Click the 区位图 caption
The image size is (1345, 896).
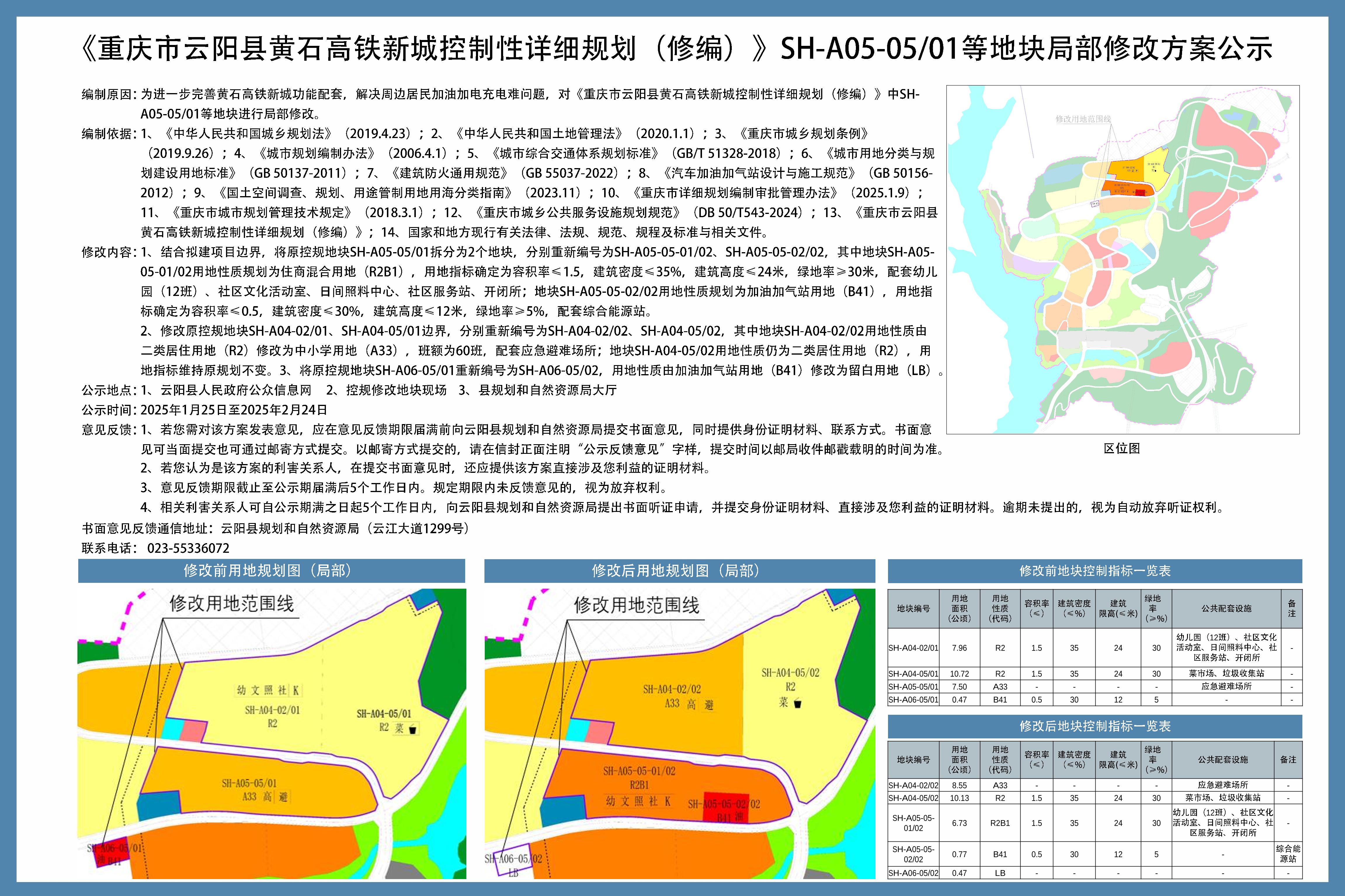1122,449
